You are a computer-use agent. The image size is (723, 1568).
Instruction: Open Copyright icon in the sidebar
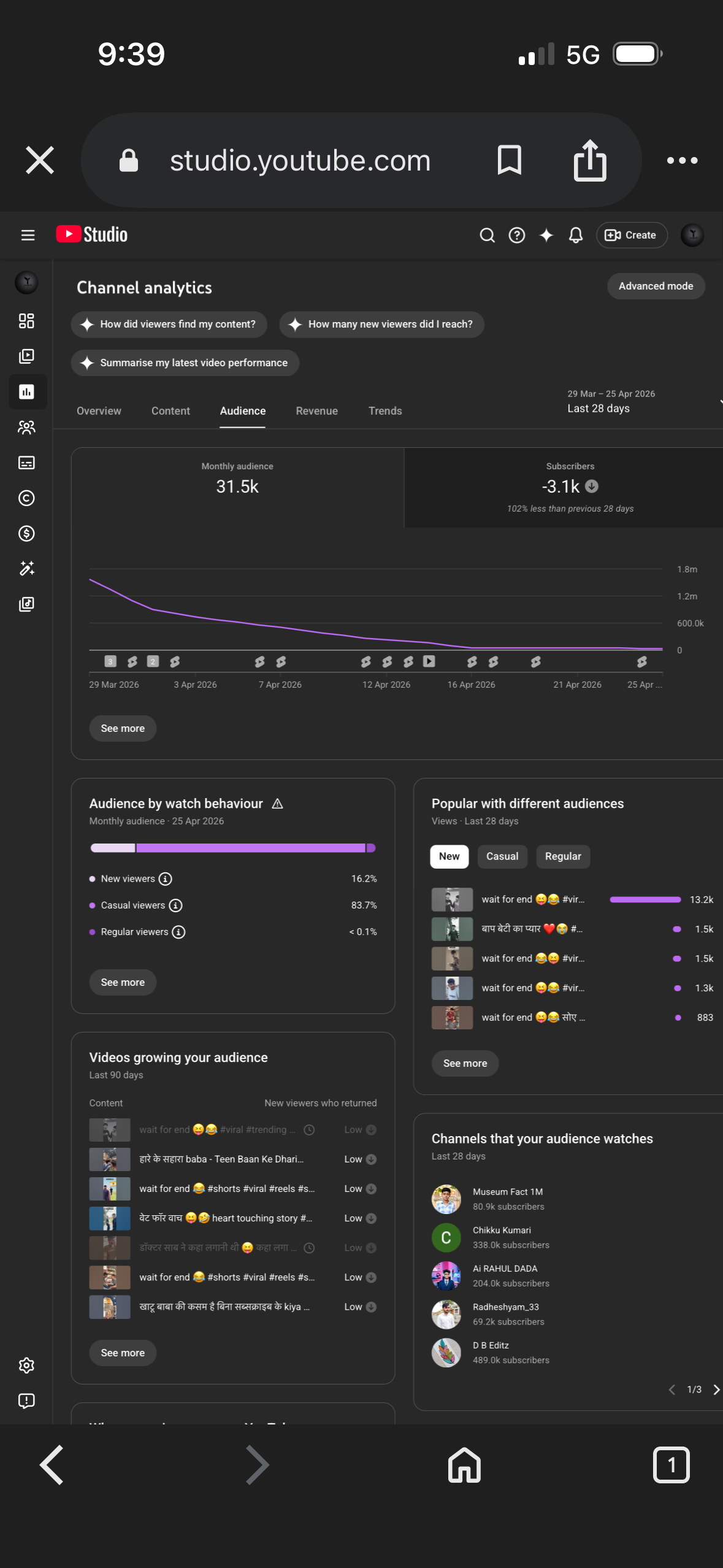coord(26,498)
